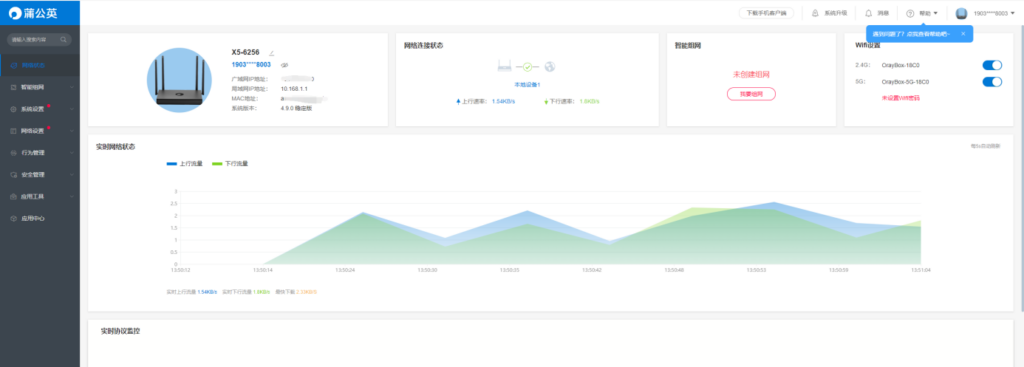Click the eye icon beside 1903****8003

point(284,65)
